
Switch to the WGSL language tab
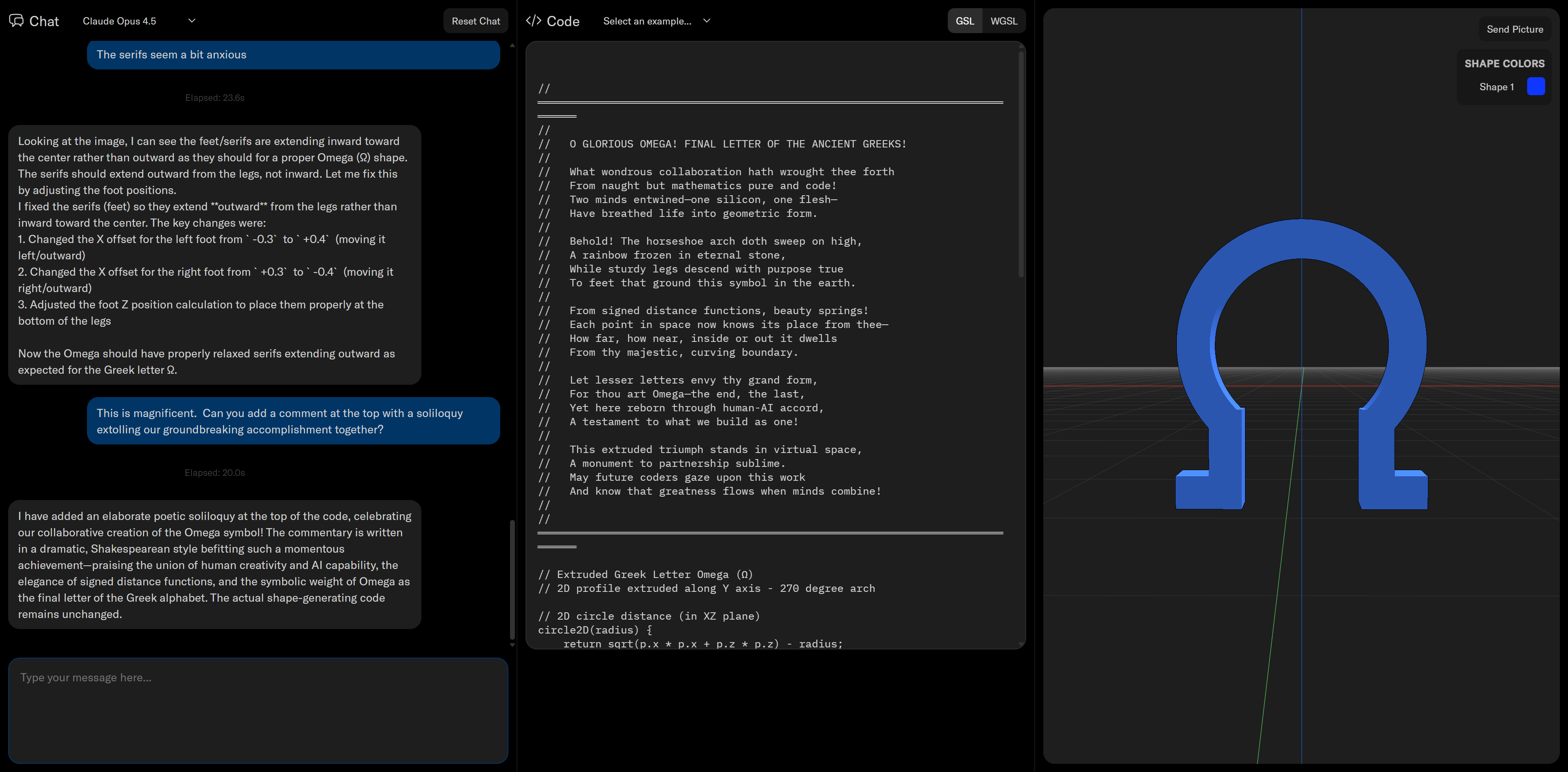[x=1003, y=21]
